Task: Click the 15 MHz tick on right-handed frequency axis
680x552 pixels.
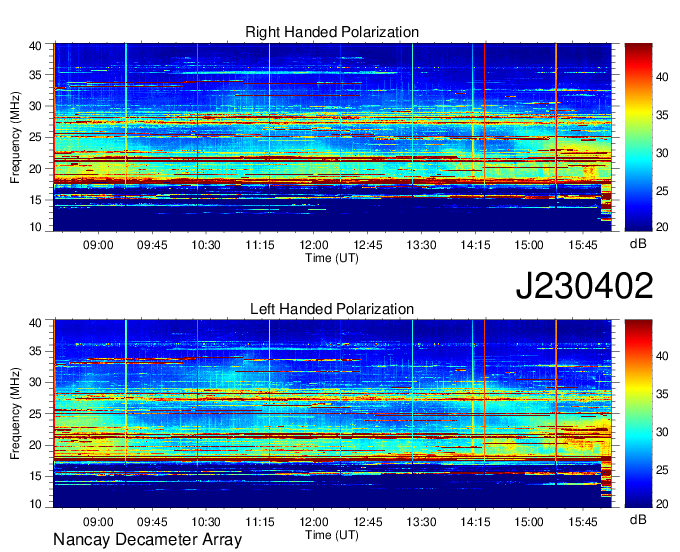Action: 35,200
